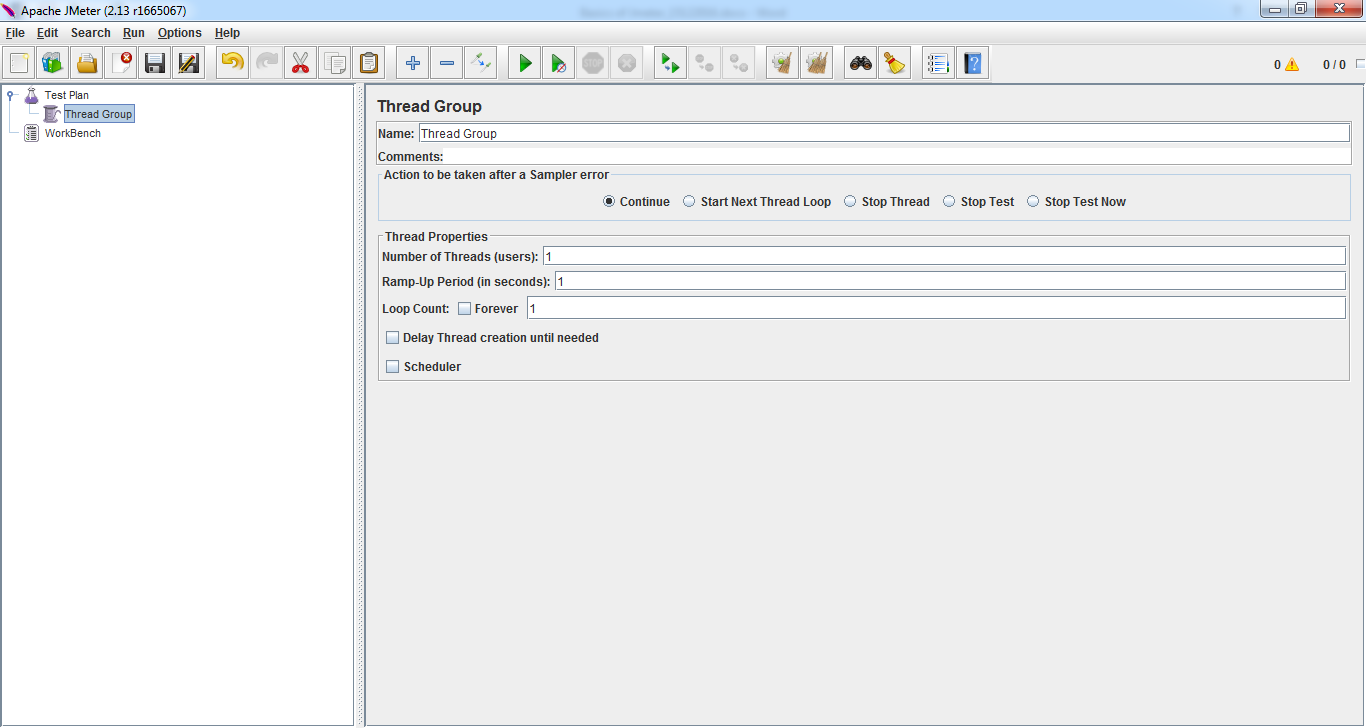Image resolution: width=1366 pixels, height=728 pixels.
Task: Select the Stop Test radio button
Action: pyautogui.click(x=949, y=201)
